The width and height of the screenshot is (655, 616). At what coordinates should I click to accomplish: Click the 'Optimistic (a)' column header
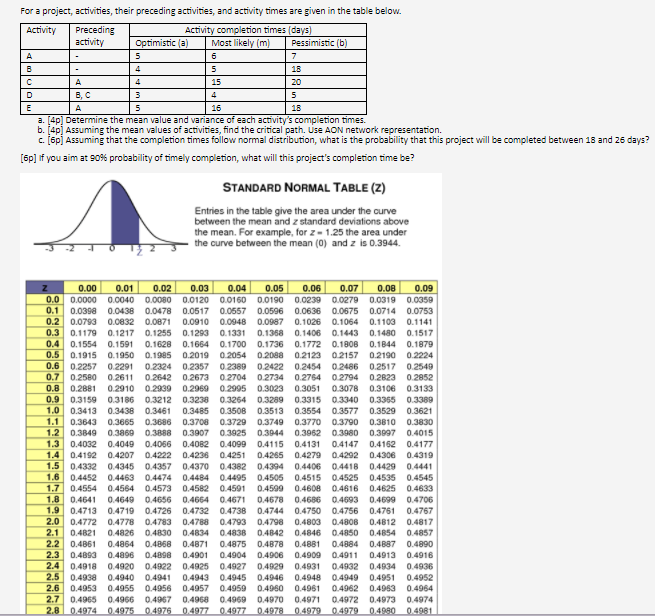point(168,43)
